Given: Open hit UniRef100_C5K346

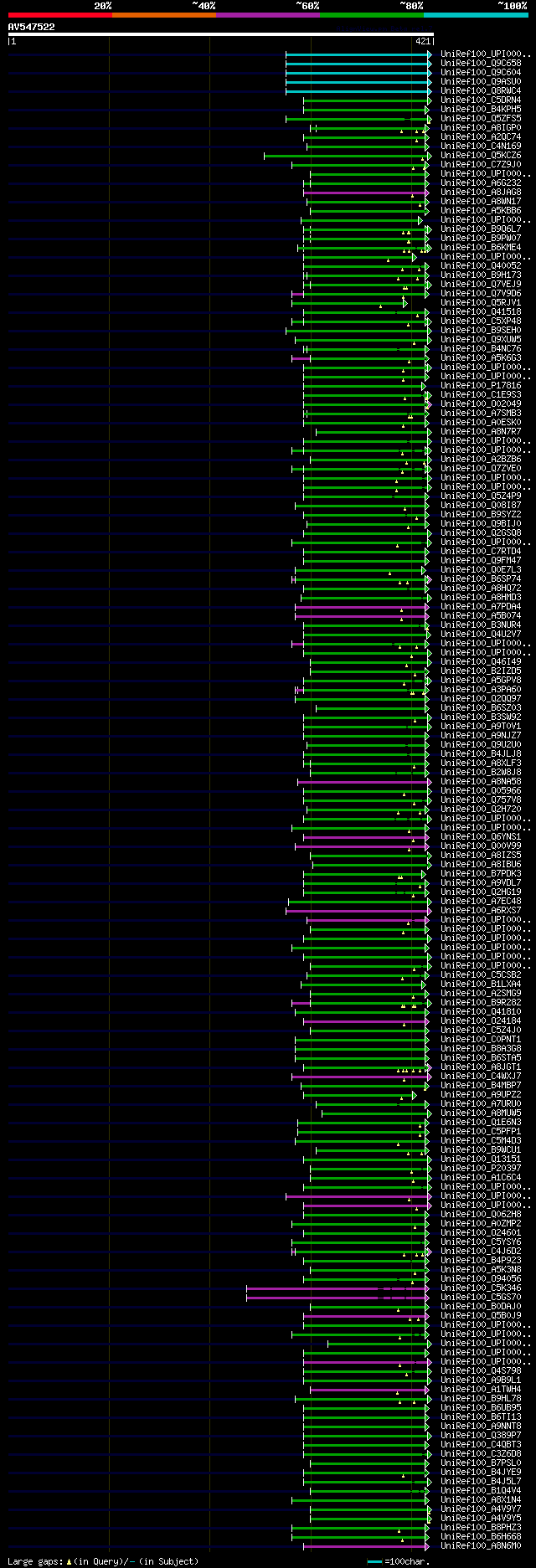Looking at the screenshot, I should pos(481,1288).
